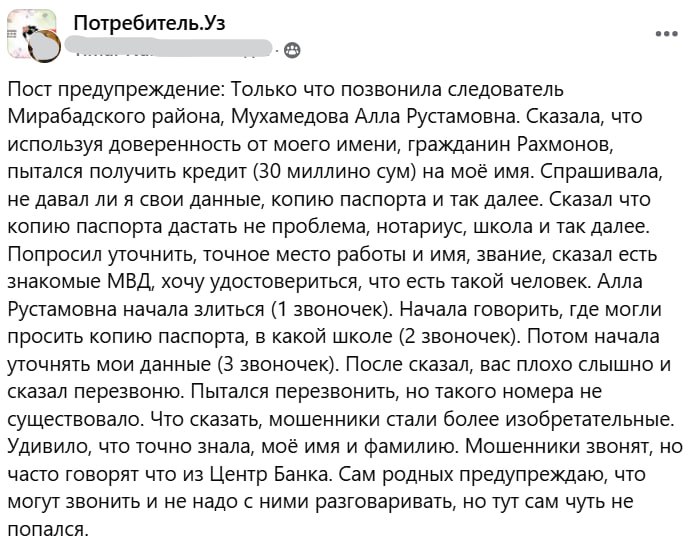Click the group audience icon beside the timestamp
Viewport: 692px width, 558px height.
(x=291, y=48)
